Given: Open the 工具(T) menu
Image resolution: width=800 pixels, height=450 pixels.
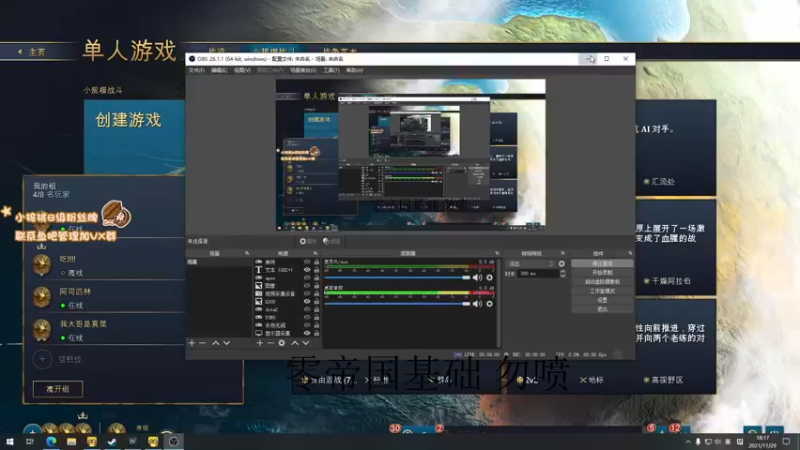Looking at the screenshot, I should (331, 70).
